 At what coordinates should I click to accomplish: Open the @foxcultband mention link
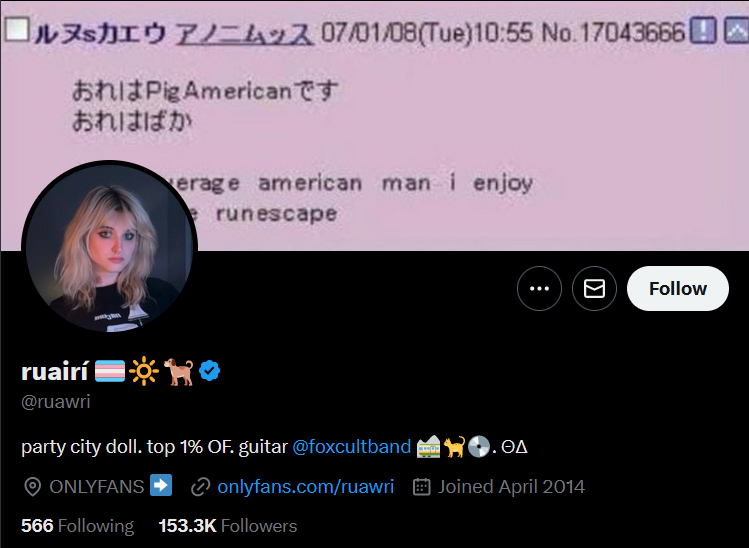(x=351, y=447)
